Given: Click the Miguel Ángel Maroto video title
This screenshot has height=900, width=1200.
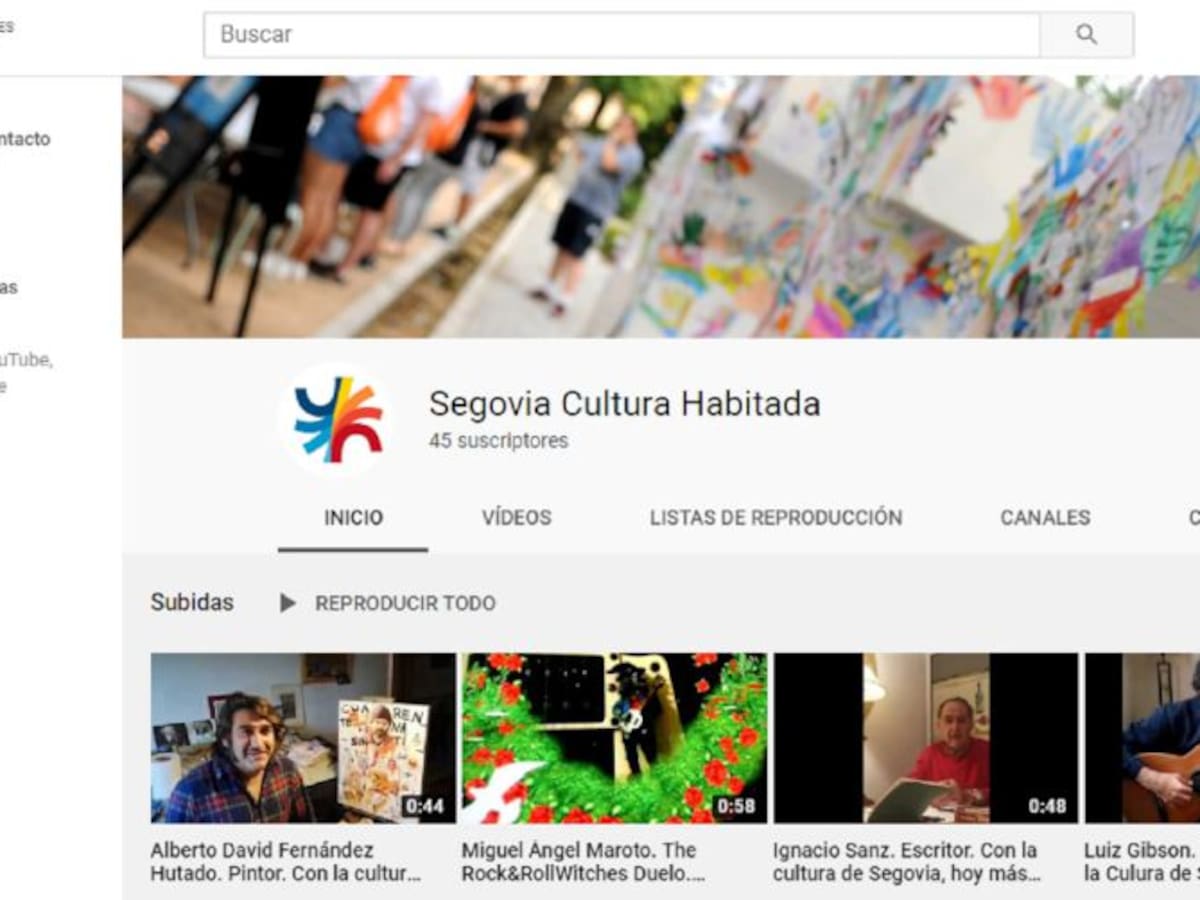Looking at the screenshot, I should 584,862.
